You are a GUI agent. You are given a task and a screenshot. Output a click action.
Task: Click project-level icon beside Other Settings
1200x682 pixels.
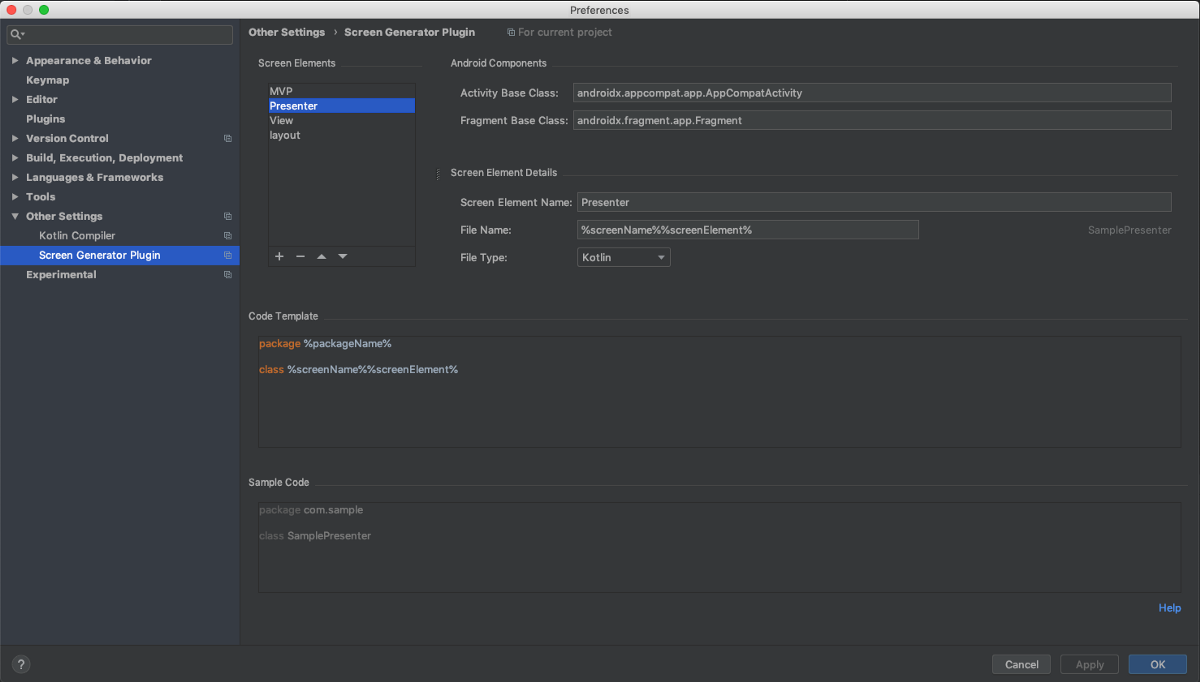(x=228, y=216)
